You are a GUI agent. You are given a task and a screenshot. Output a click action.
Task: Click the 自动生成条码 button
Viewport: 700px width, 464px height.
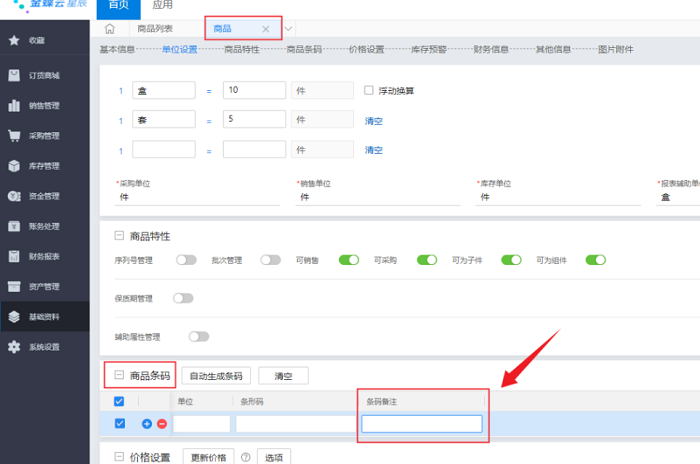[x=216, y=376]
